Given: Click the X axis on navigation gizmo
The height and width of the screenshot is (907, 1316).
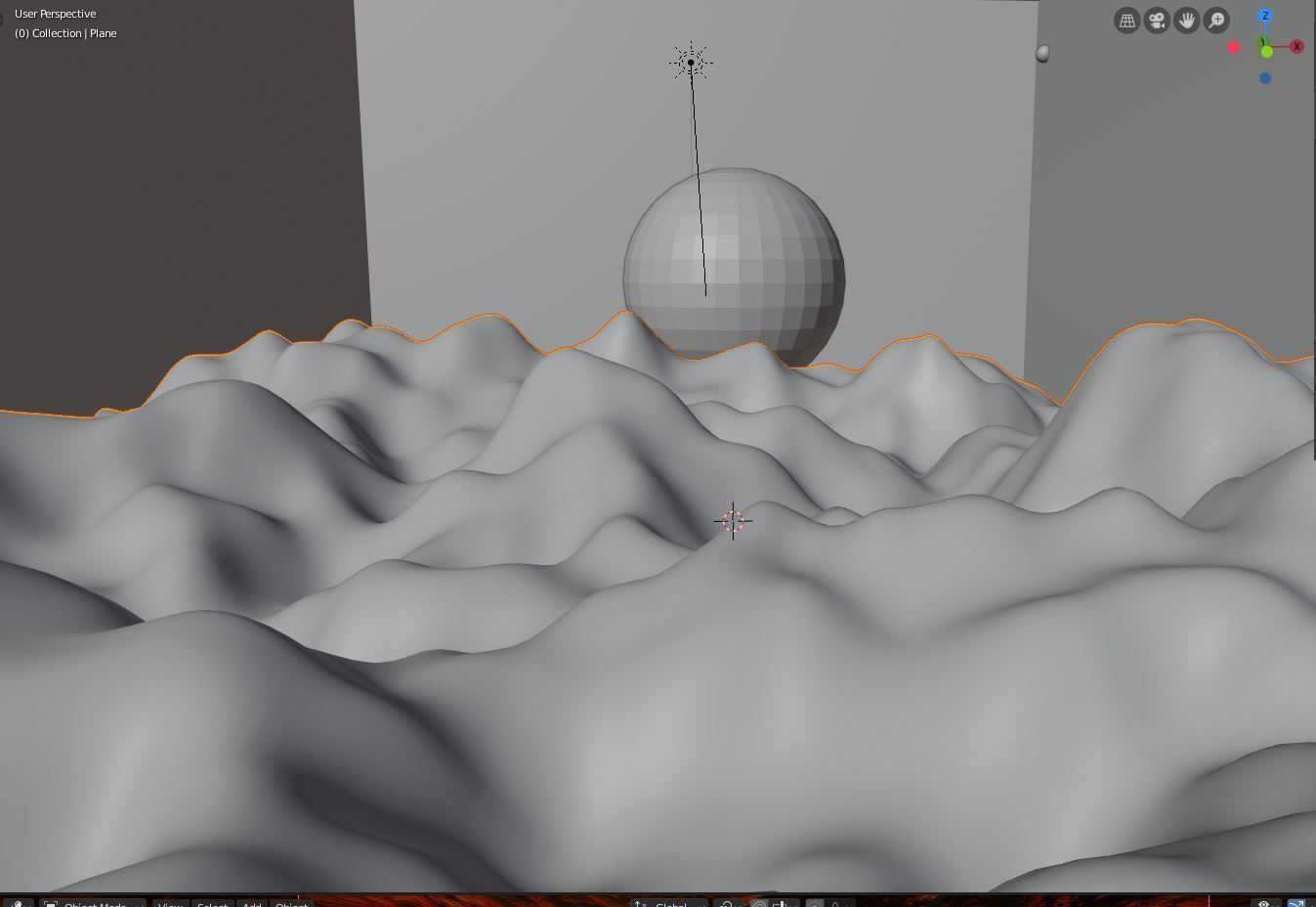Looking at the screenshot, I should tap(1296, 46).
